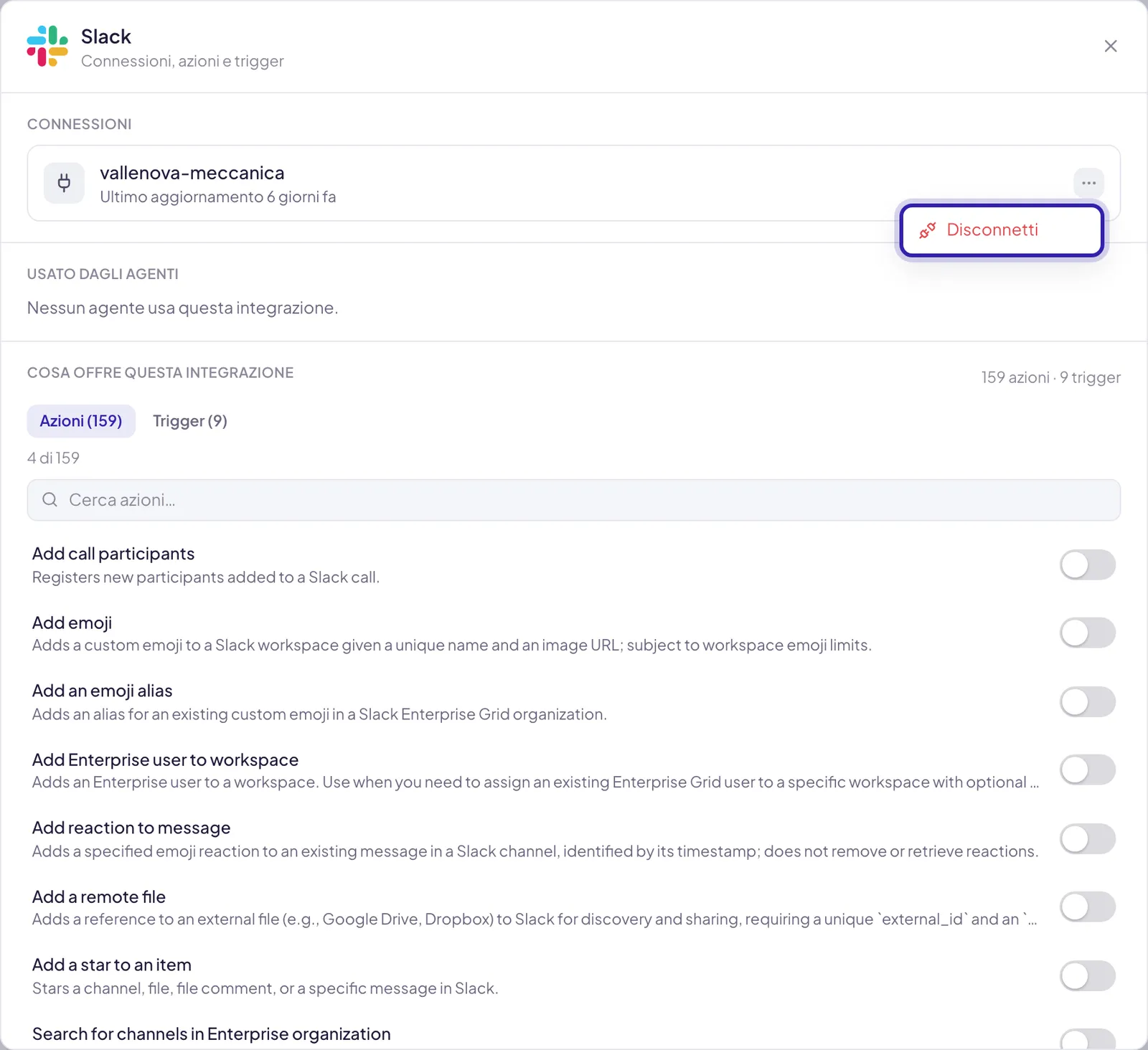Open the three-dot menu for vallenova-meccanica
Screen dimensions: 1148x1050
click(1088, 183)
